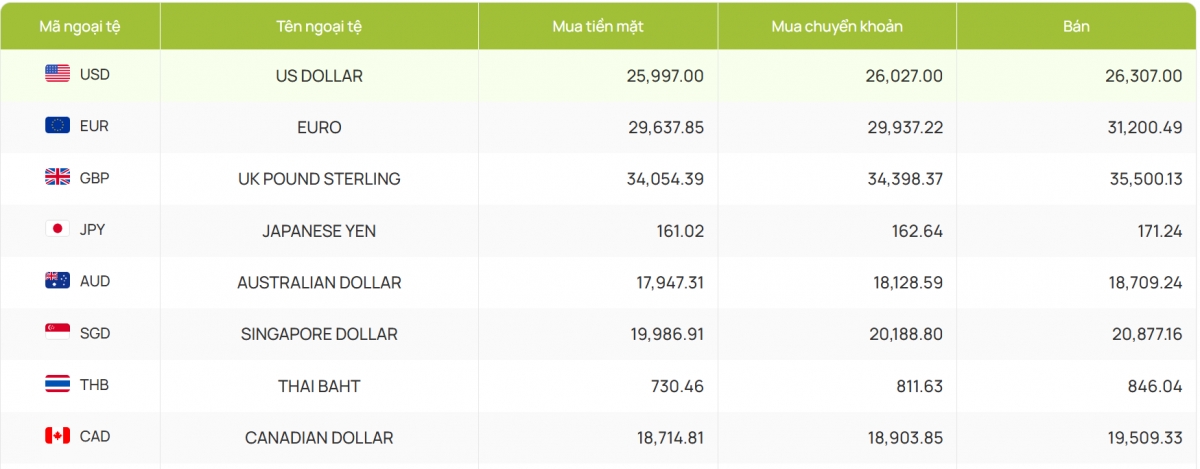Select the 'Mua chuyển khoản' header

click(837, 27)
